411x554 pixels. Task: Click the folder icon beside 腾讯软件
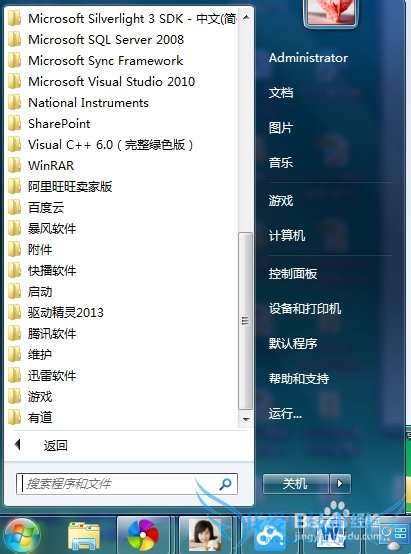click(x=14, y=334)
